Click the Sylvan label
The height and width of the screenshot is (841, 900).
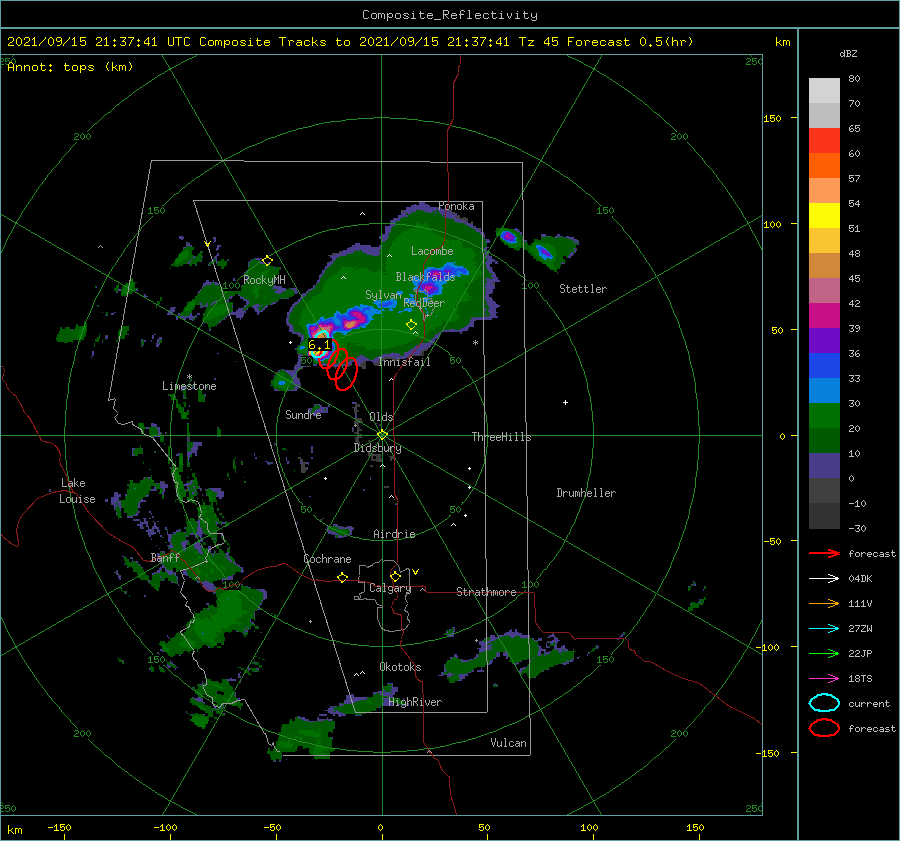(x=383, y=294)
